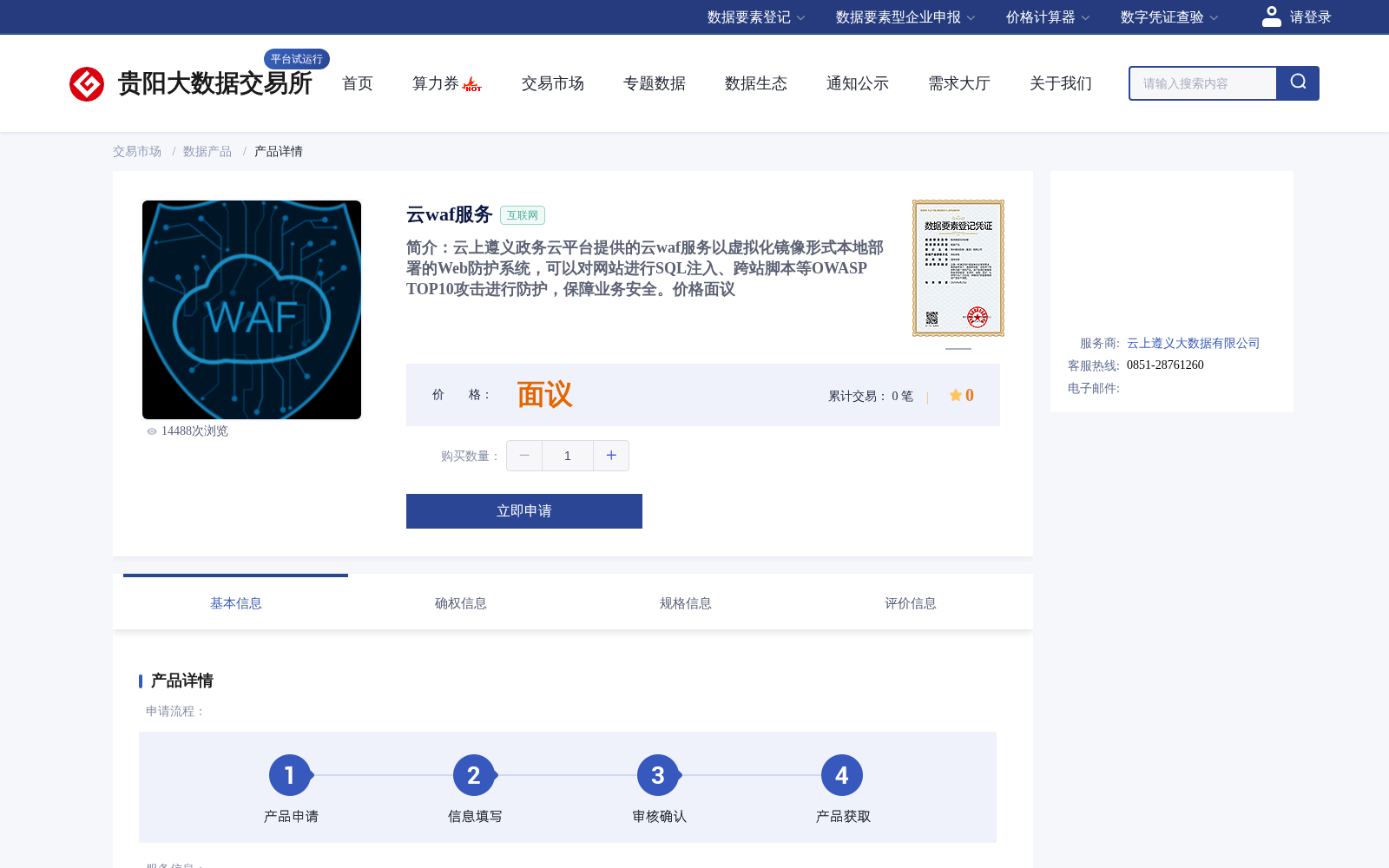The image size is (1389, 868).
Task: Click step 3 circle 审核确认
Action: tap(658, 775)
